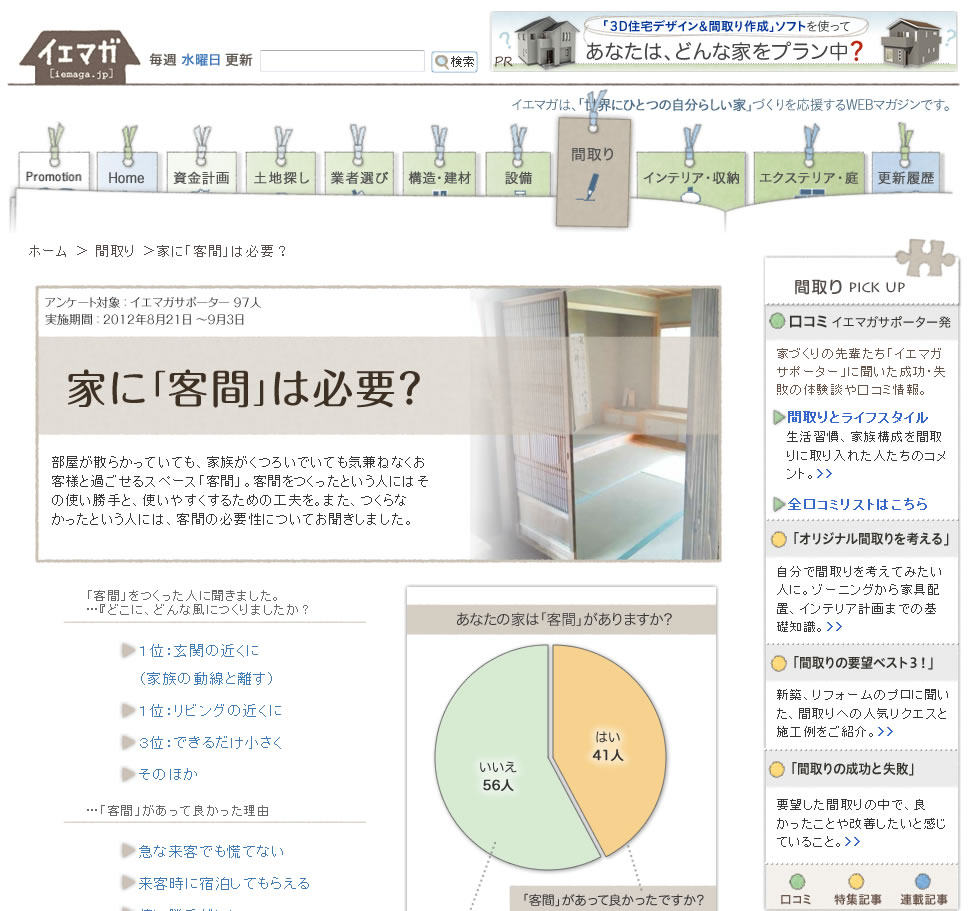Click arrow icon beside 来客時に宿泊してもらえる

pos(128,883)
